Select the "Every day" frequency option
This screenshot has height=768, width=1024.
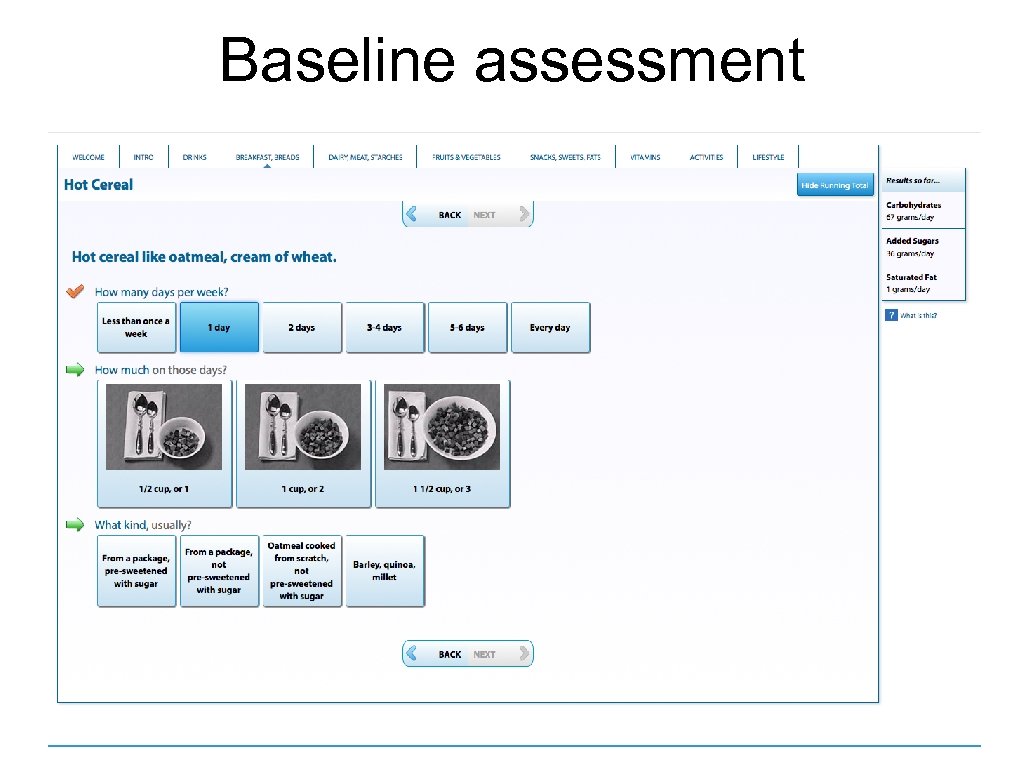pyautogui.click(x=550, y=327)
